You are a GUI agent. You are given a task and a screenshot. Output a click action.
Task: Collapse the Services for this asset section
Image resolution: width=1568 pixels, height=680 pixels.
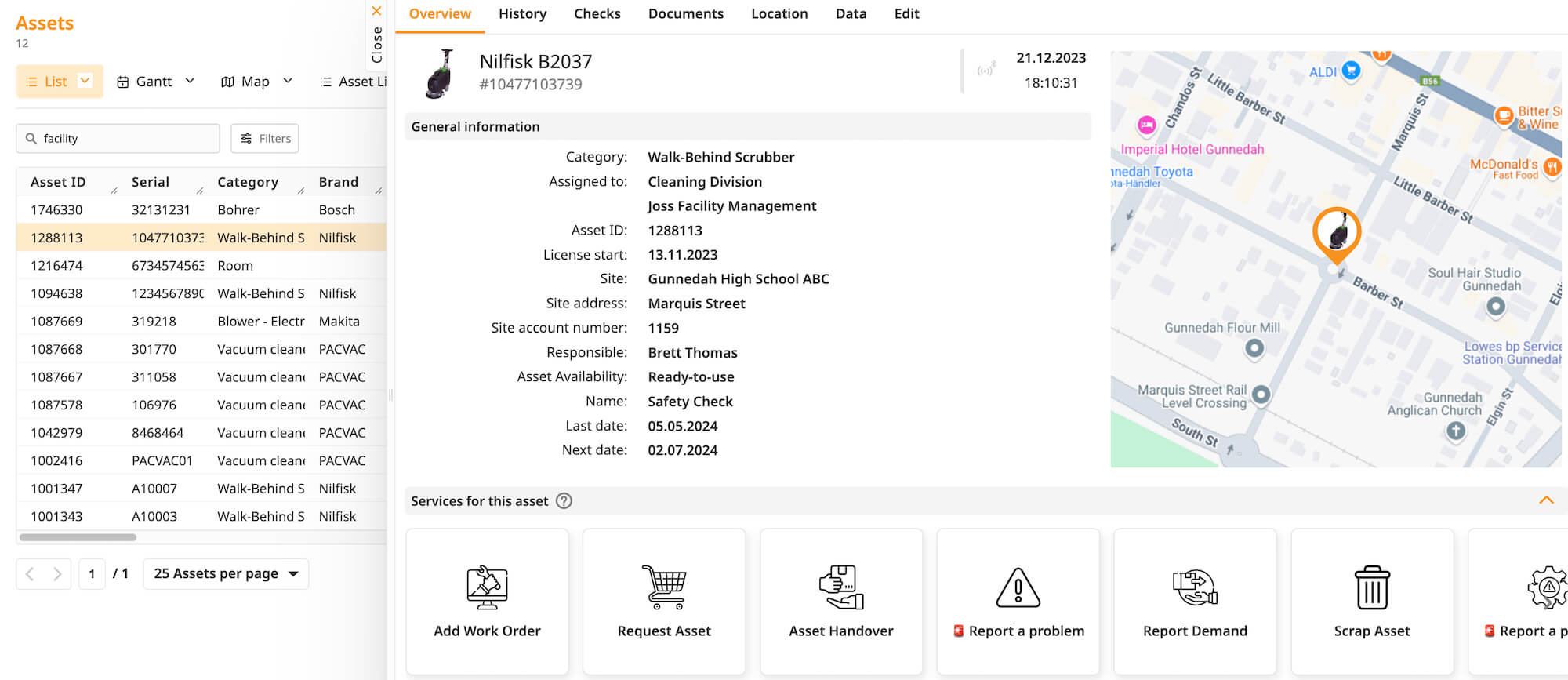coord(1546,500)
